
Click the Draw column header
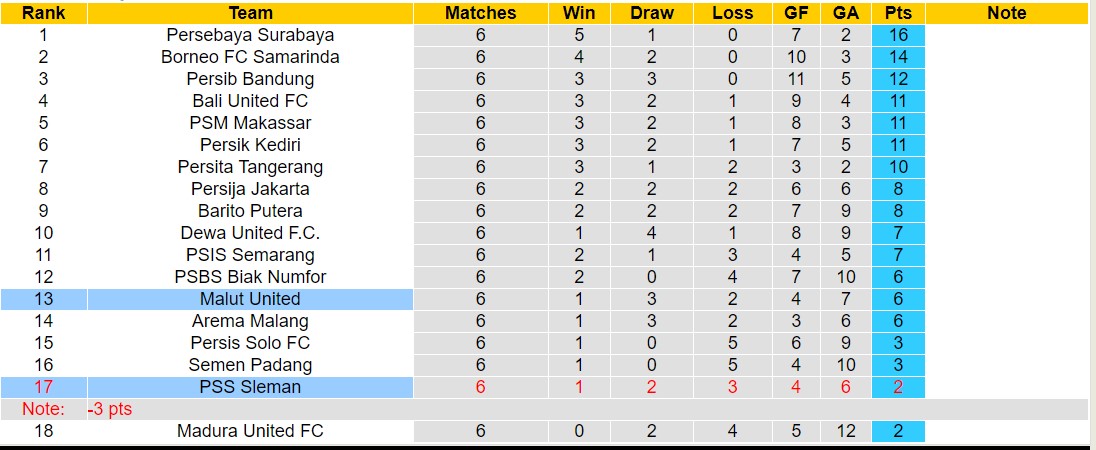coord(652,13)
